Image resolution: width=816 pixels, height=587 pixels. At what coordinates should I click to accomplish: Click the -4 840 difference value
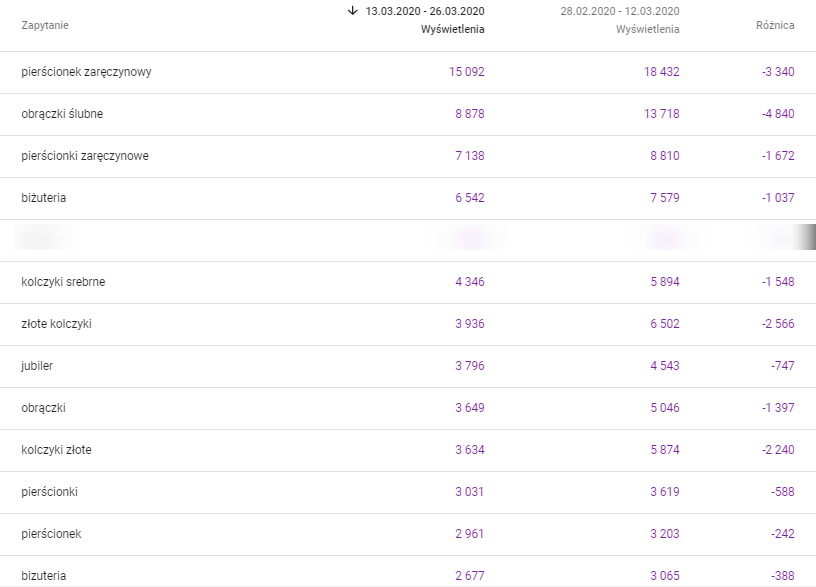(778, 114)
